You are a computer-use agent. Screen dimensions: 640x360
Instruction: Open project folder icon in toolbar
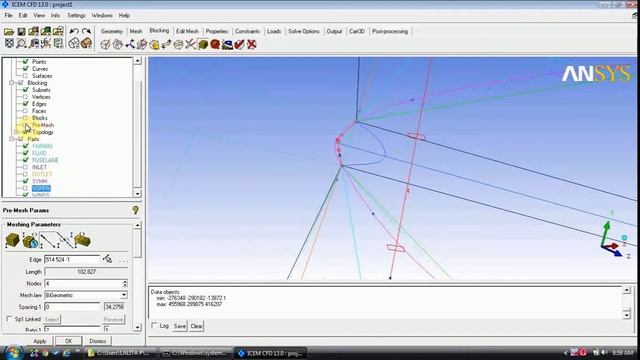9,31
